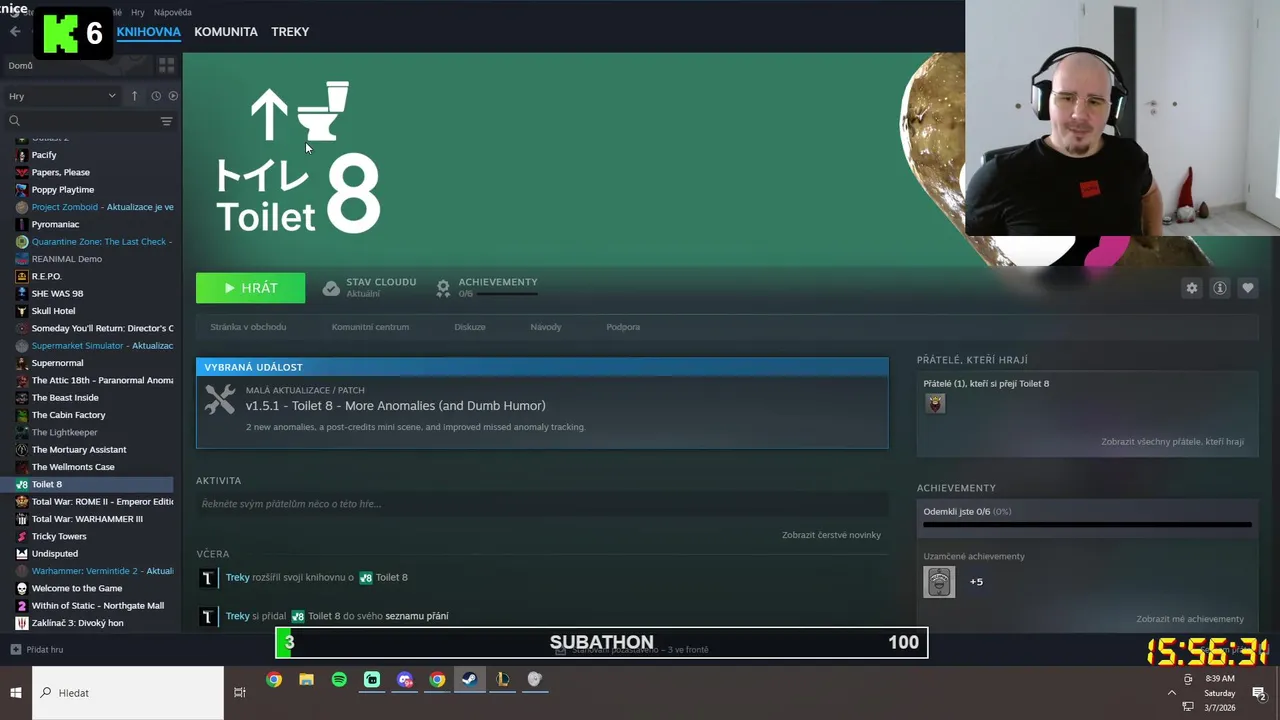The width and height of the screenshot is (1280, 720).
Task: Click the plus icon for Přidat hru
Action: coord(15,649)
